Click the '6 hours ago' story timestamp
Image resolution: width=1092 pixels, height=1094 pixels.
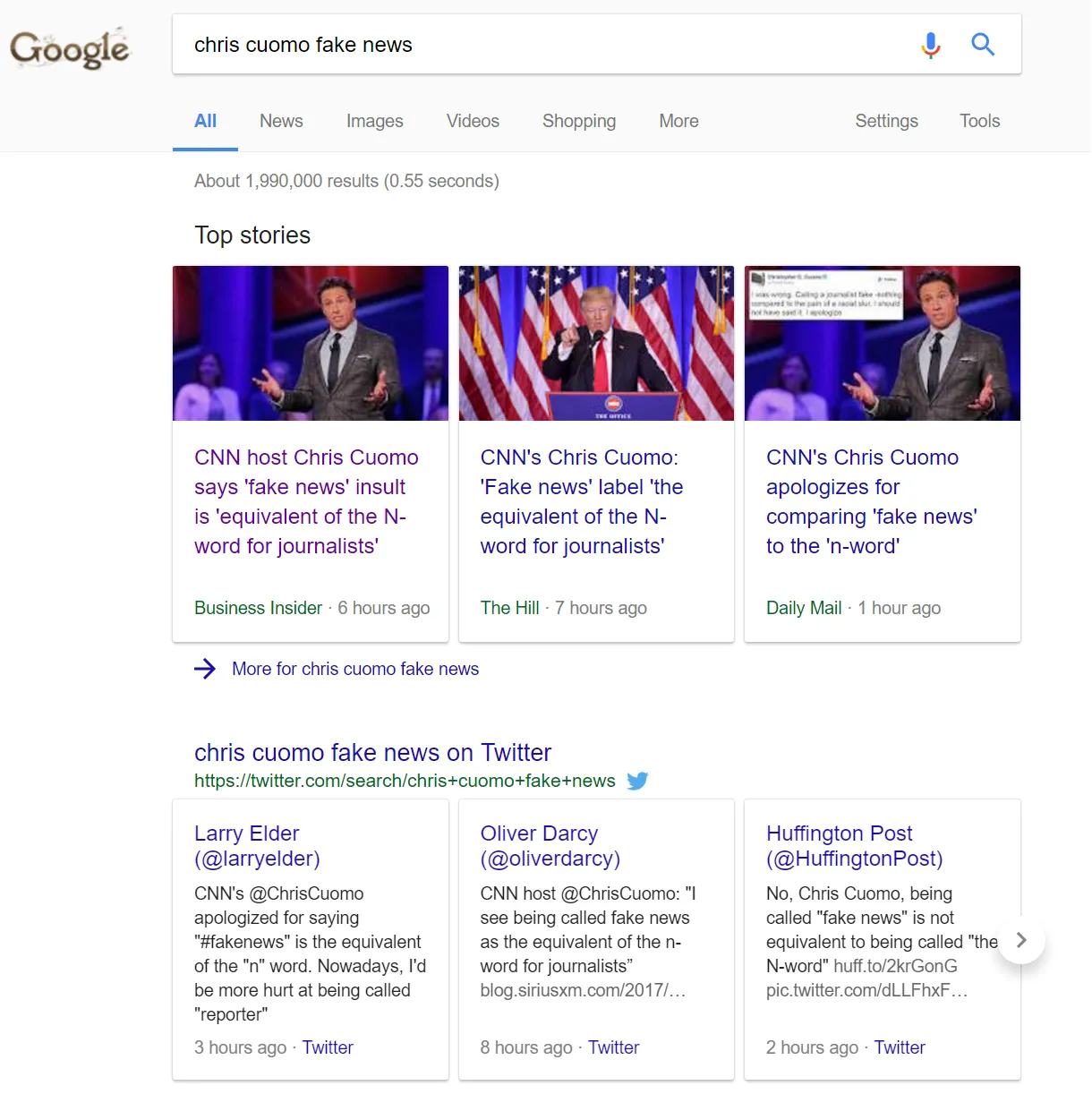point(384,608)
